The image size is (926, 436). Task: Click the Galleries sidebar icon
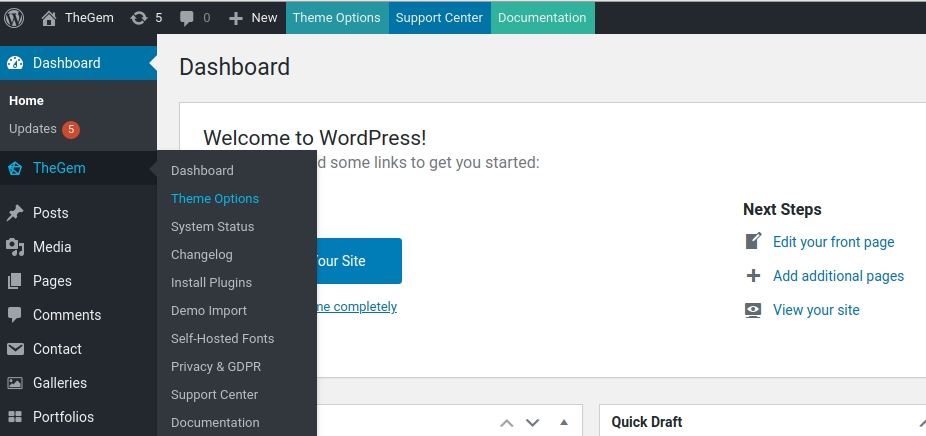[x=15, y=383]
